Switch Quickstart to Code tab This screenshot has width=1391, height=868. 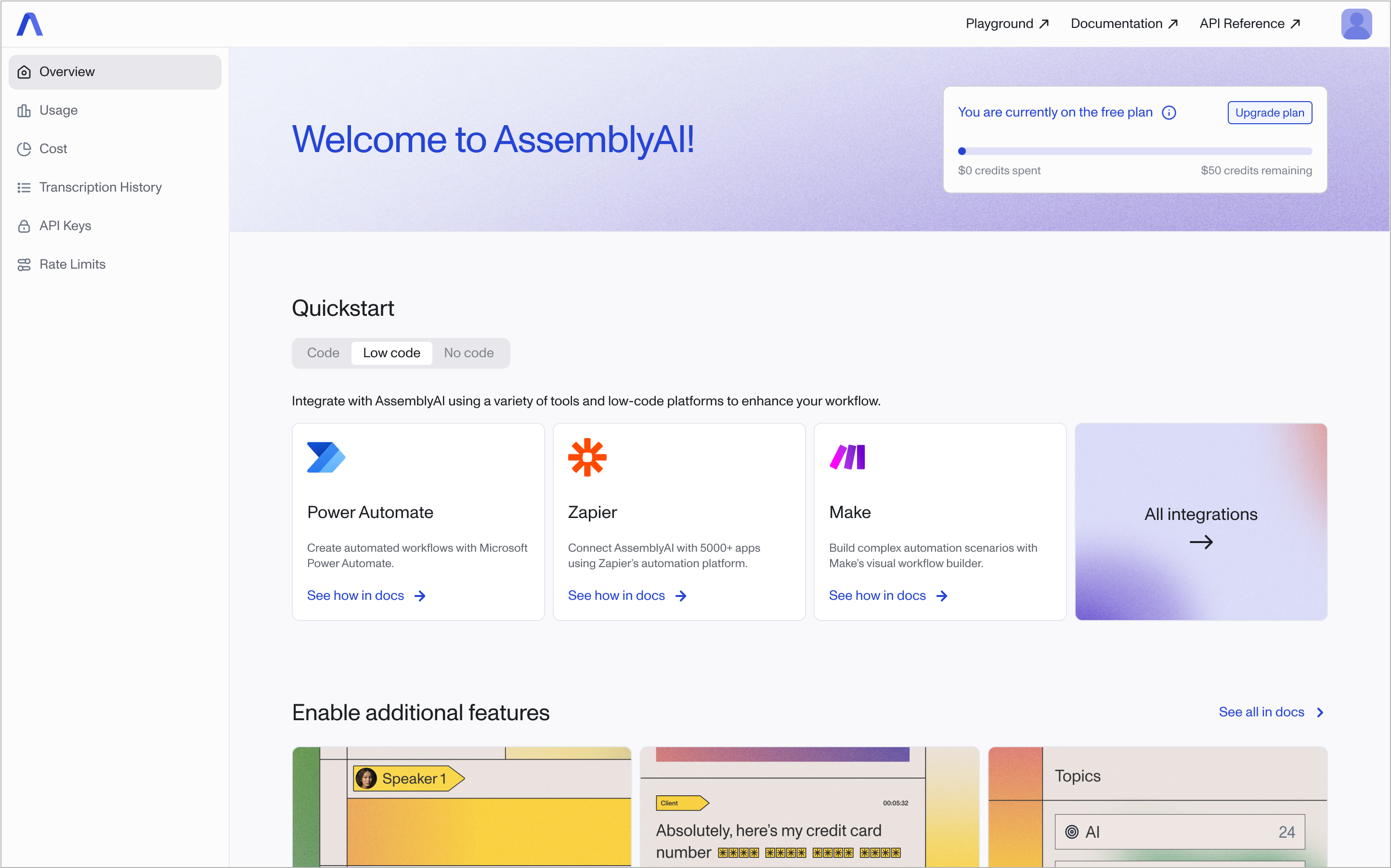click(323, 353)
